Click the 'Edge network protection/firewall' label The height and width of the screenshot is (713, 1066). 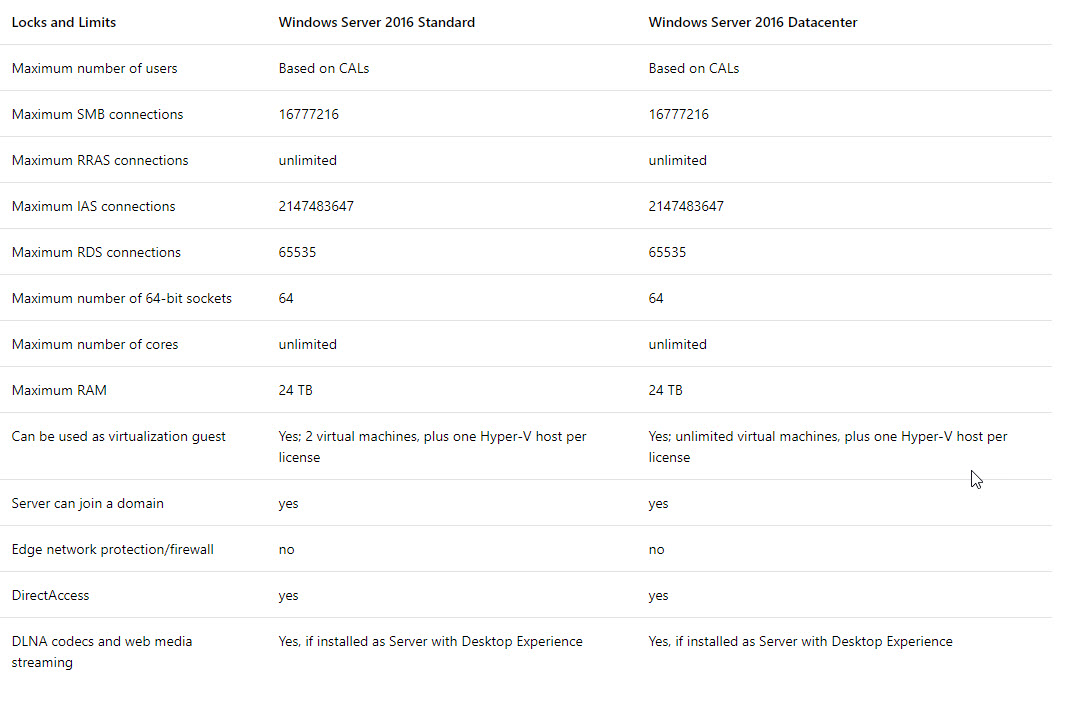click(x=112, y=549)
